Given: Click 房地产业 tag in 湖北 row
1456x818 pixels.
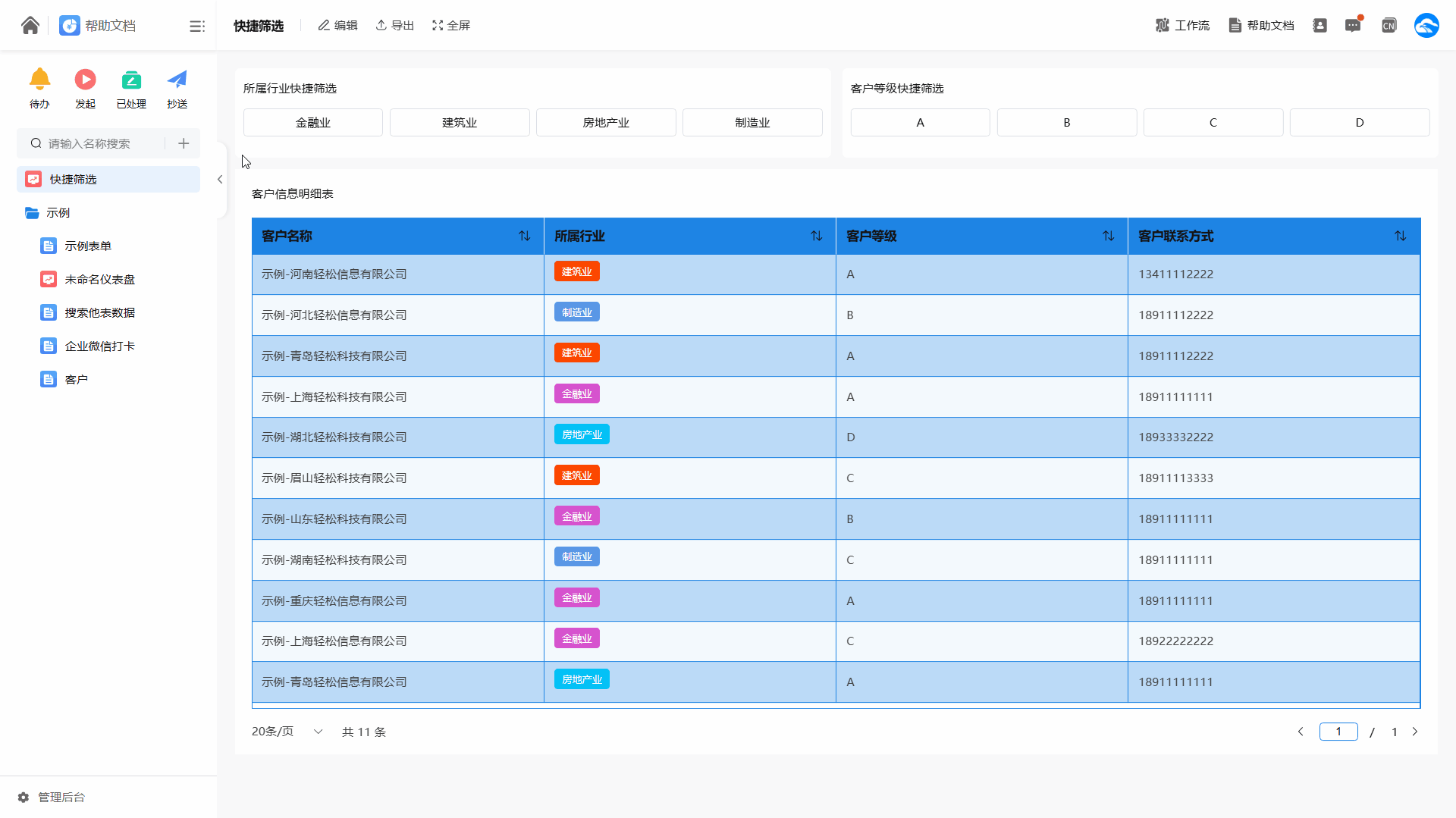Looking at the screenshot, I should [582, 434].
